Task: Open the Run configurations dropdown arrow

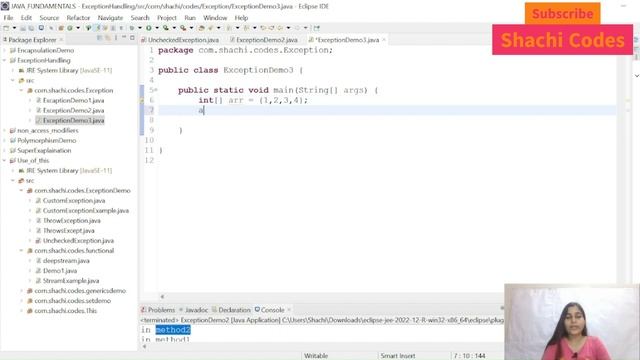Action: click(x=157, y=28)
